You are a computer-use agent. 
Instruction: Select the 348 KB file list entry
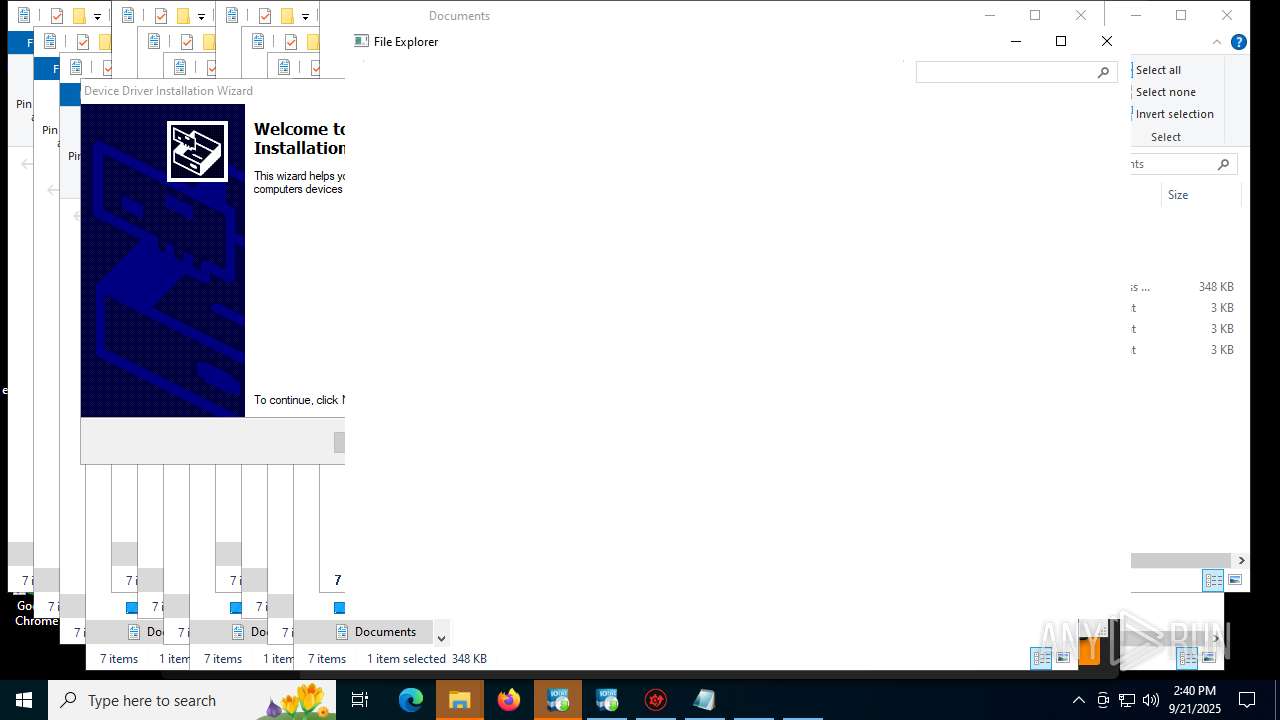click(x=1185, y=287)
